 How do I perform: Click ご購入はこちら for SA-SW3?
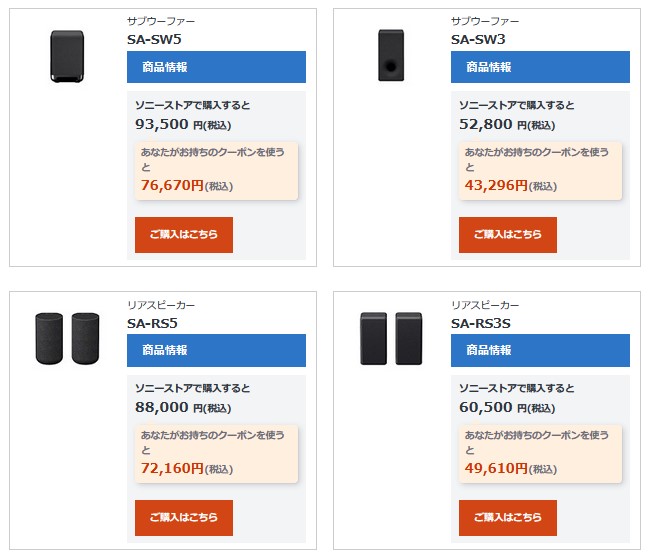click(508, 235)
